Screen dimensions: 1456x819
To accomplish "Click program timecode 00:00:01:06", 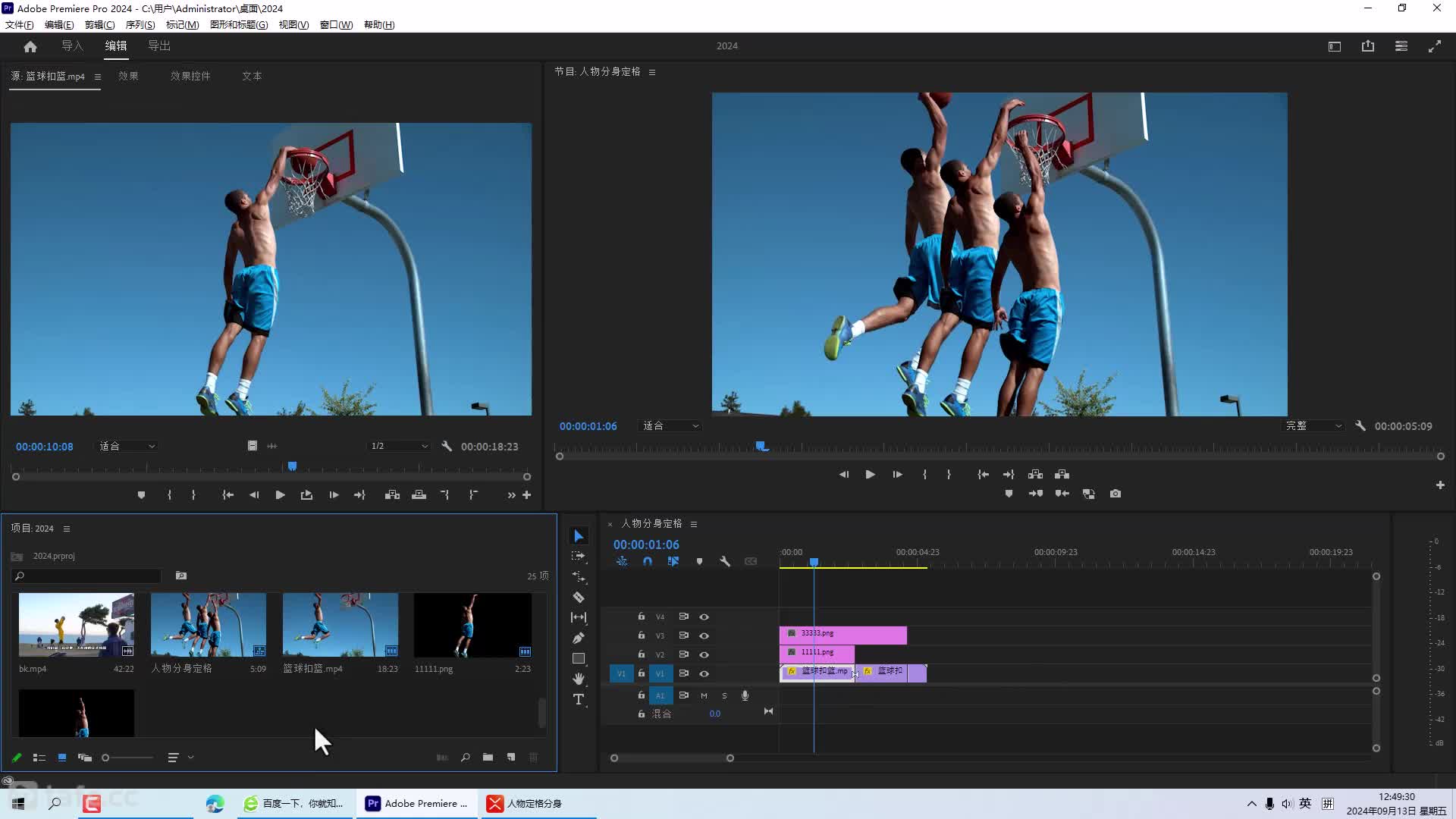I will point(588,426).
